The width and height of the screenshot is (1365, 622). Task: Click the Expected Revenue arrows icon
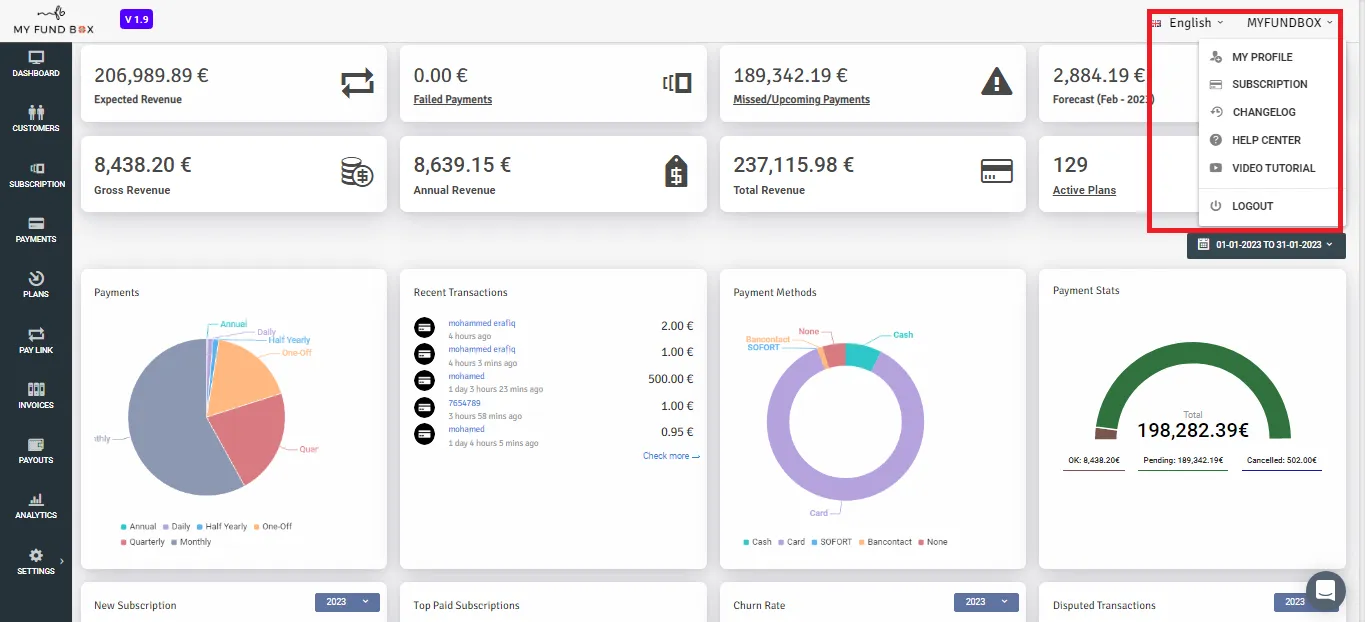pos(357,84)
